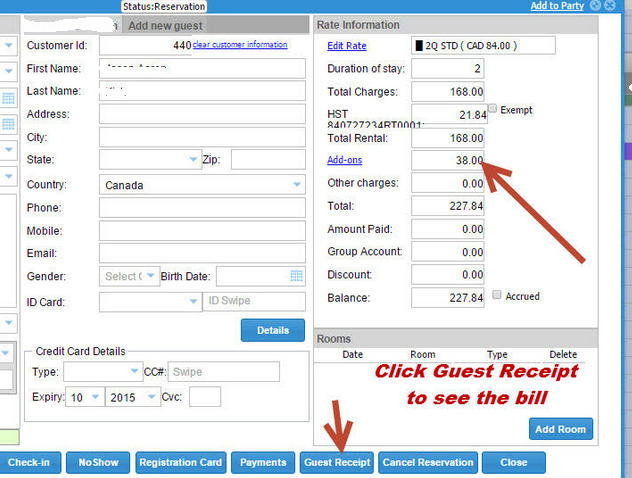
Task: Tick the HST Exempt checkbox
Action: 493,108
